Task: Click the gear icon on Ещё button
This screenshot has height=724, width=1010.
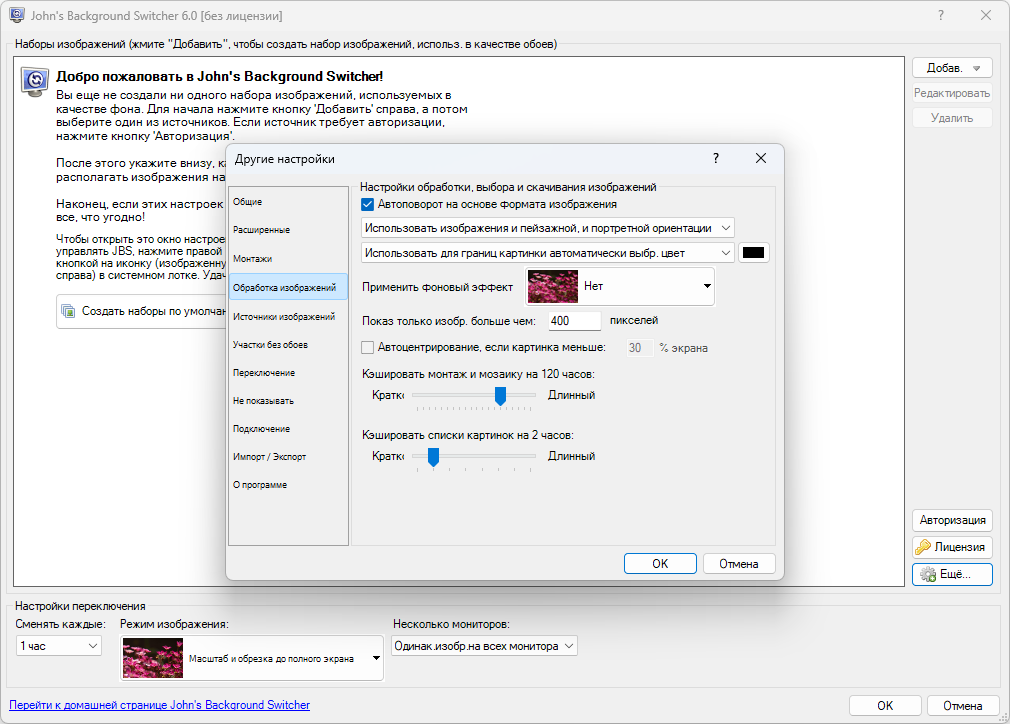Action: (x=928, y=574)
